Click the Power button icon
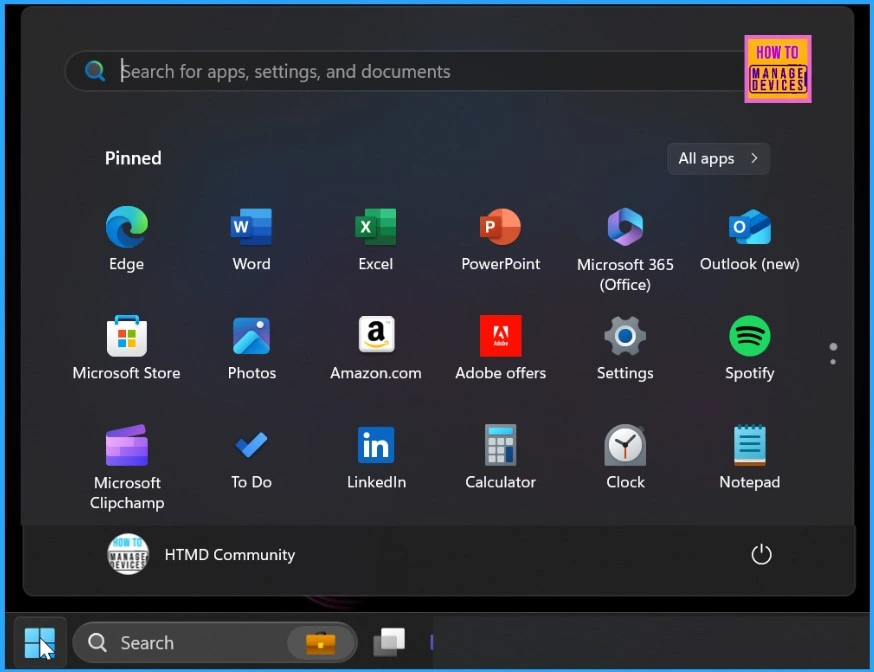Screen dimensions: 874x672 (x=761, y=554)
